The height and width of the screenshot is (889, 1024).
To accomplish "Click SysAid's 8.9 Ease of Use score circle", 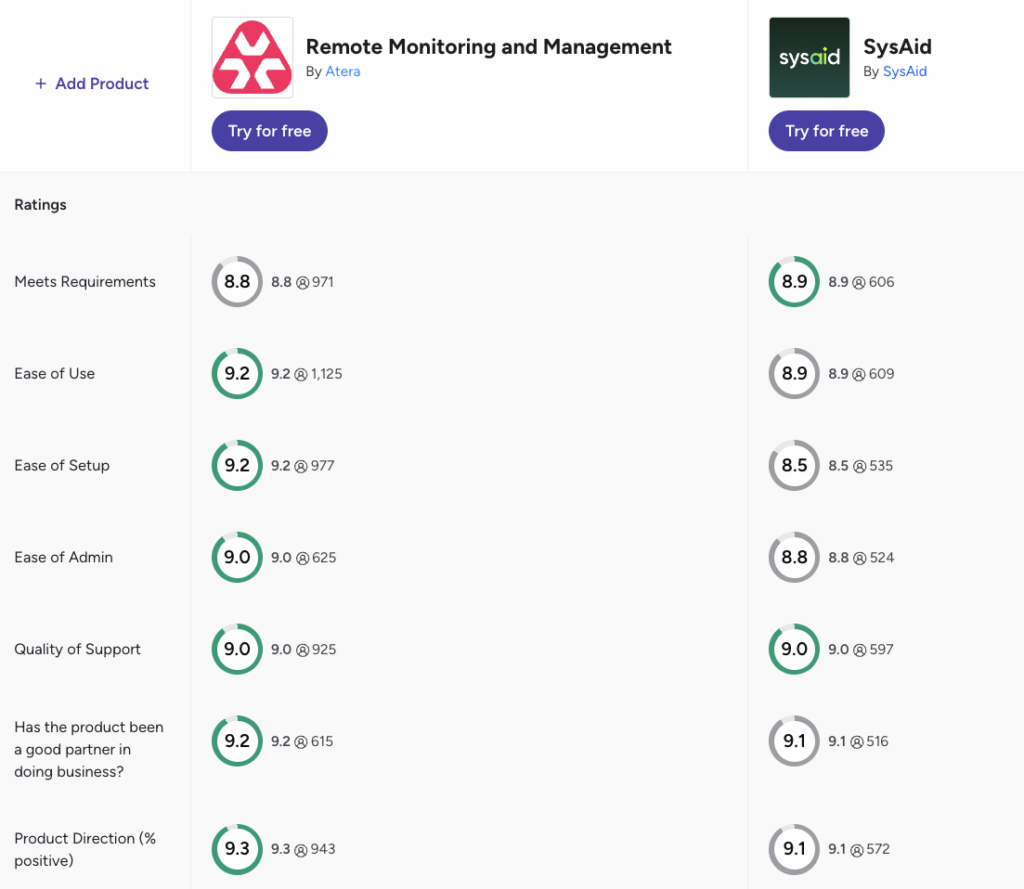I will [794, 374].
